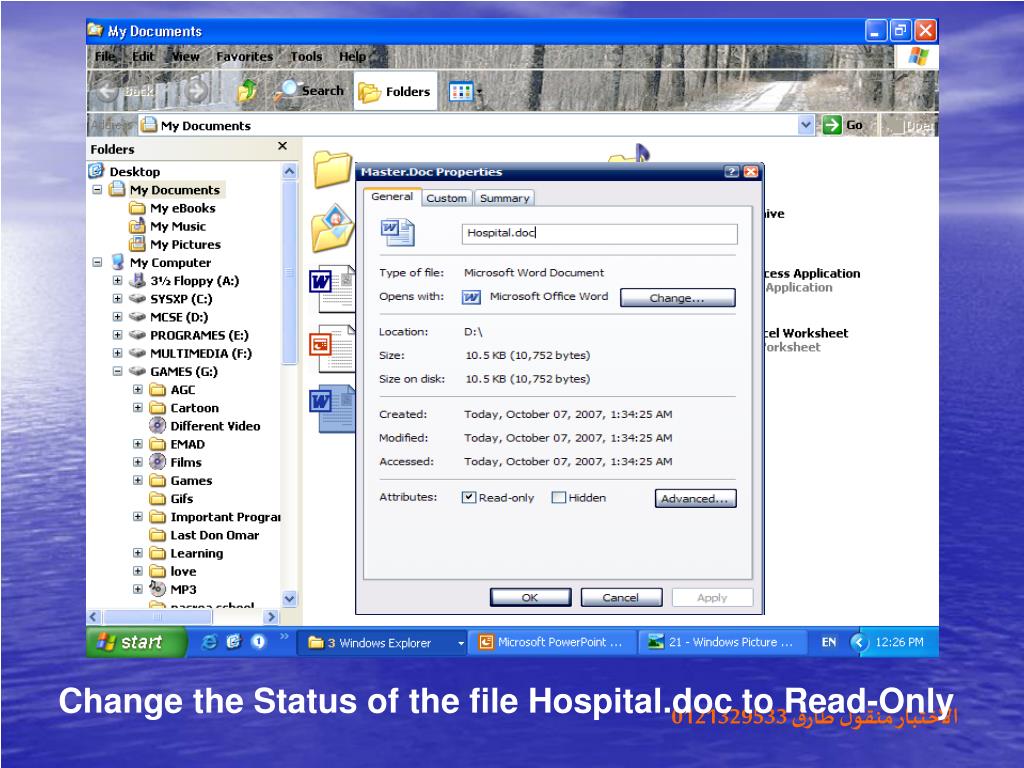This screenshot has height=768, width=1024.
Task: Expand the Learning folder node
Action: tap(138, 553)
